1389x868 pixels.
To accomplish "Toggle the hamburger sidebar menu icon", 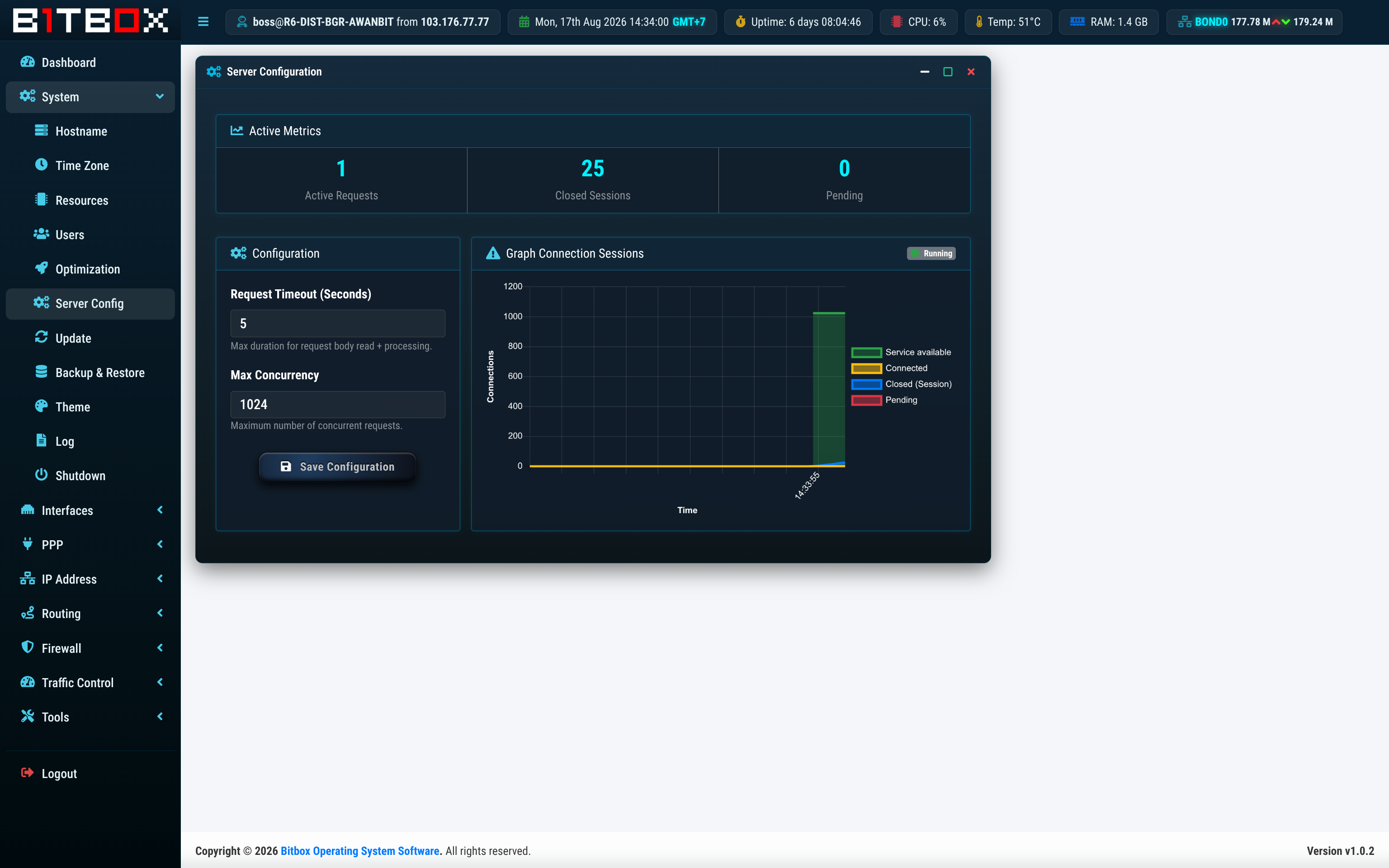I will [203, 22].
